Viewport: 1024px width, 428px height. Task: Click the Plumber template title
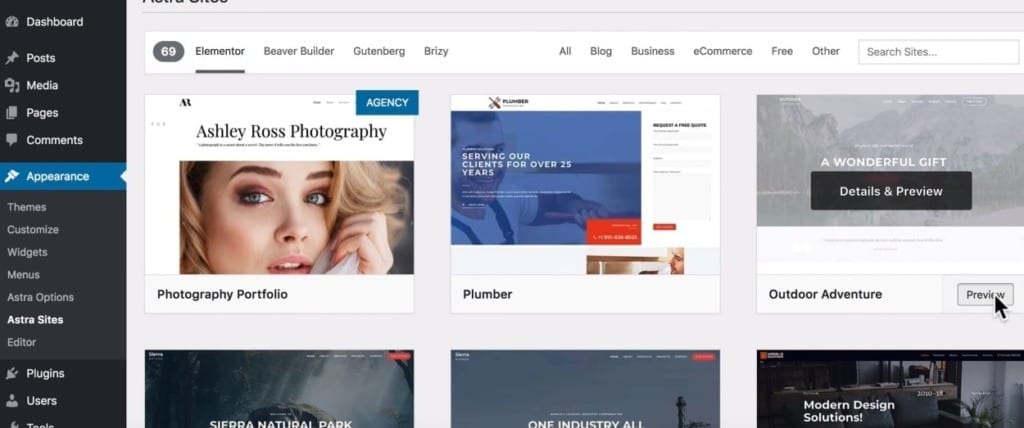click(x=487, y=294)
